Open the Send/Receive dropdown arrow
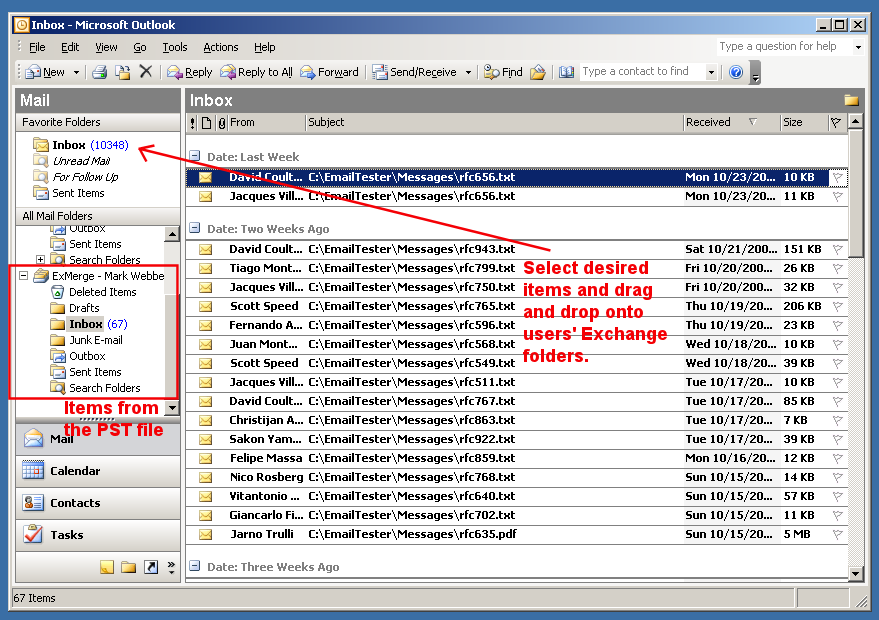Viewport: 879px width, 620px height. click(468, 72)
